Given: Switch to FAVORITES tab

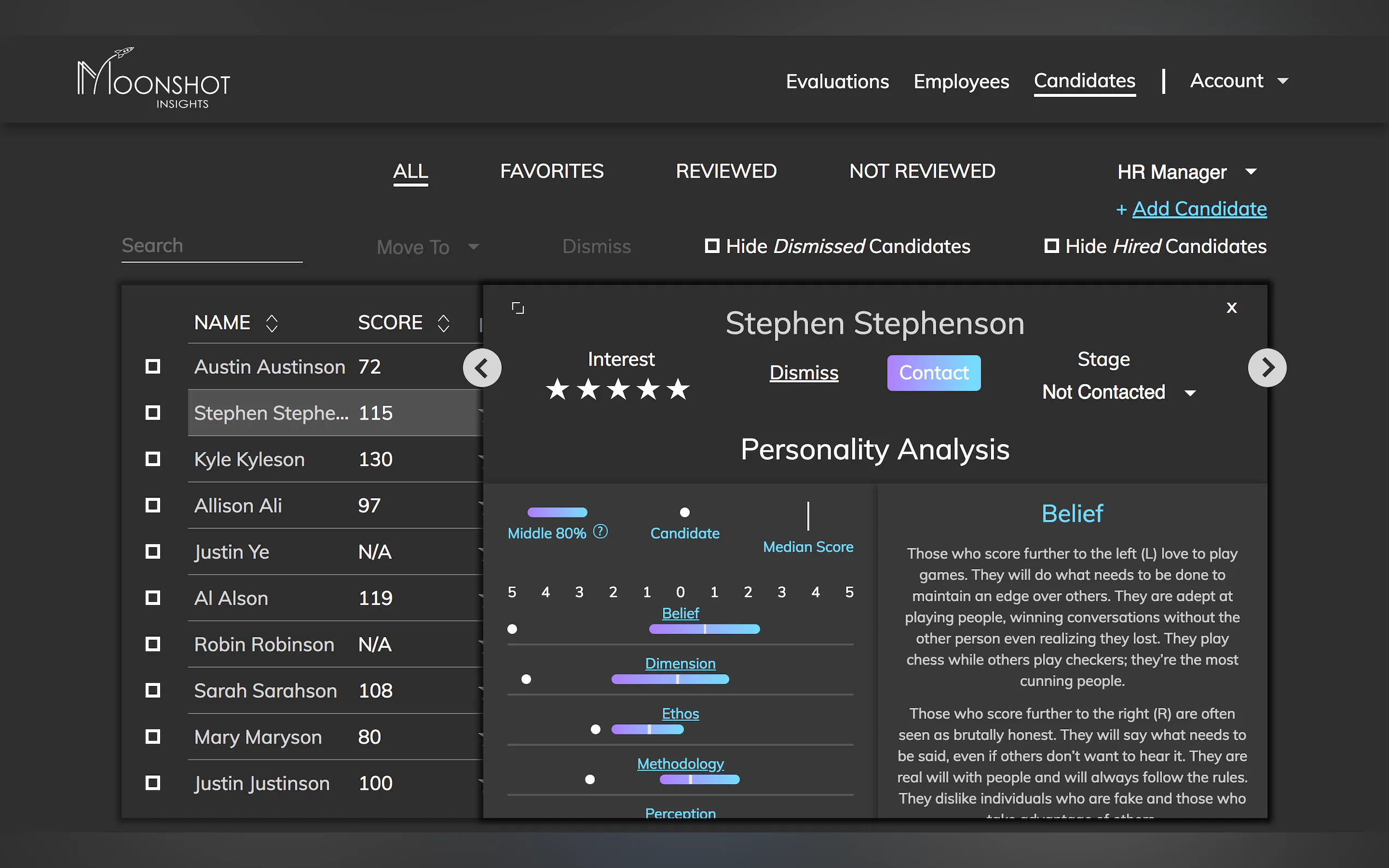Looking at the screenshot, I should (551, 171).
